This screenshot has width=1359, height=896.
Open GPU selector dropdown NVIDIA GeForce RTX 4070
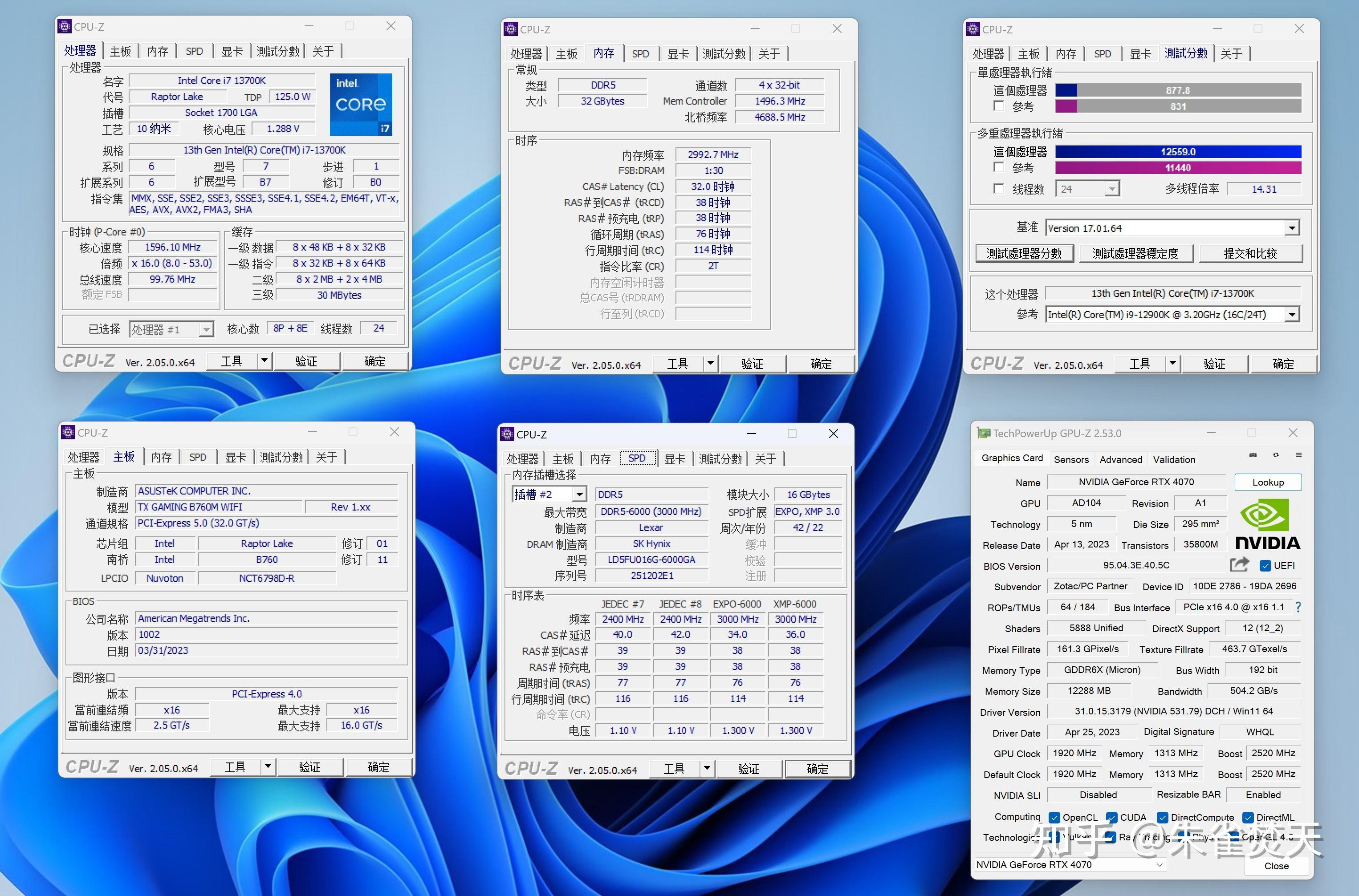tap(1070, 864)
